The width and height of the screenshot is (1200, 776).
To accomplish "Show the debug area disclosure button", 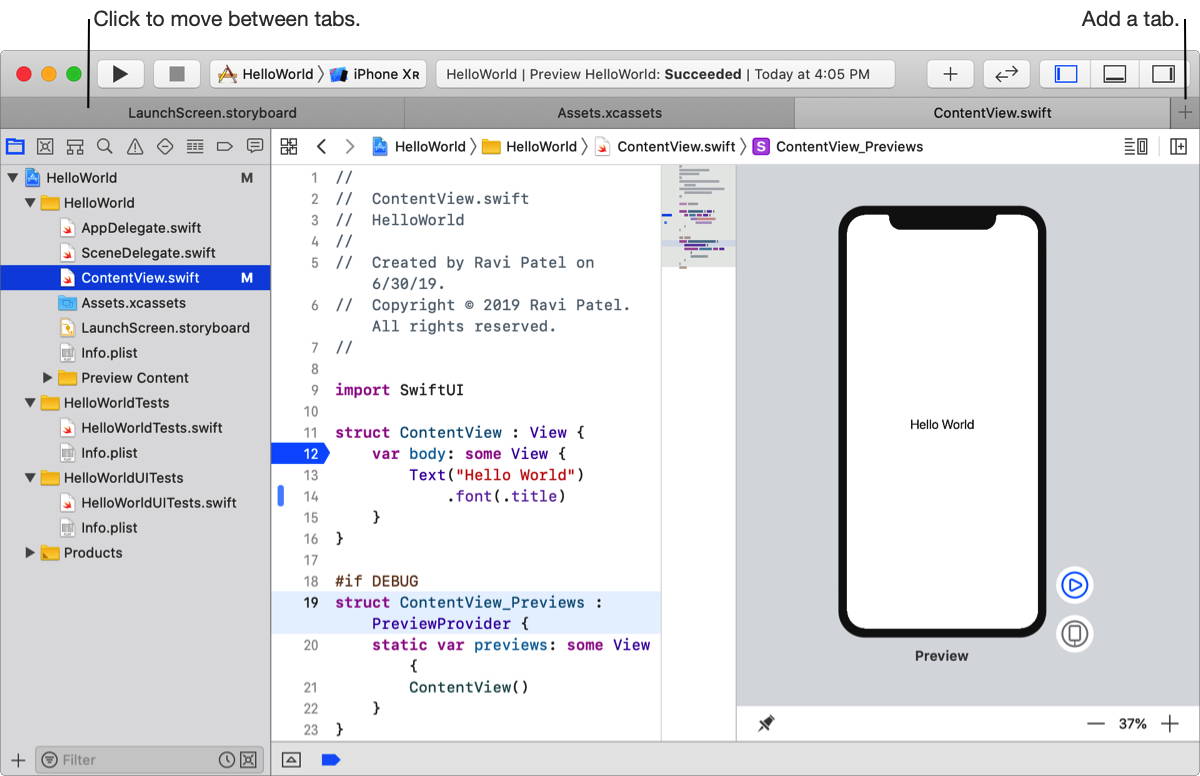I will (x=291, y=760).
